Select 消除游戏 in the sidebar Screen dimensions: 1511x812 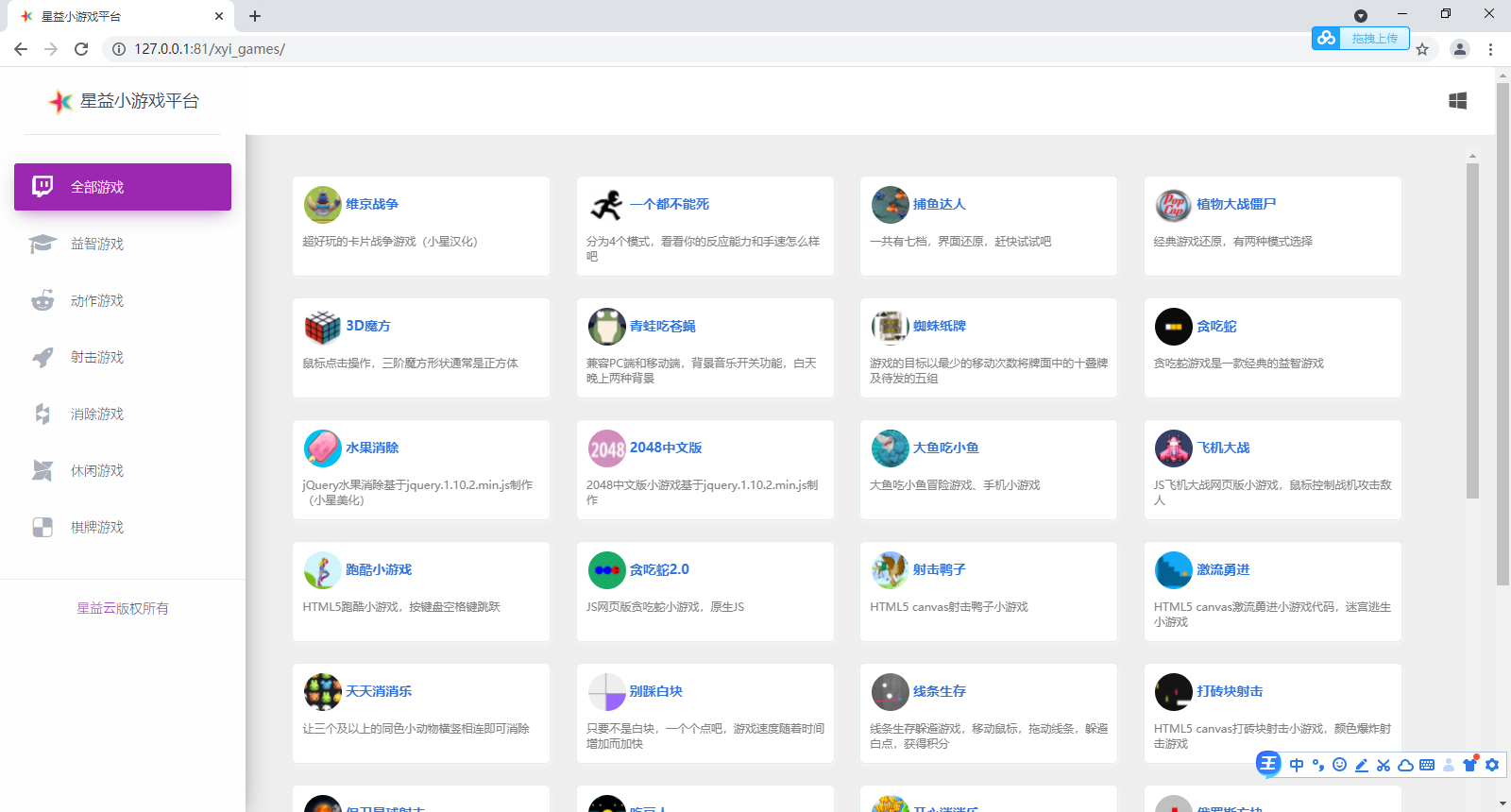(123, 414)
